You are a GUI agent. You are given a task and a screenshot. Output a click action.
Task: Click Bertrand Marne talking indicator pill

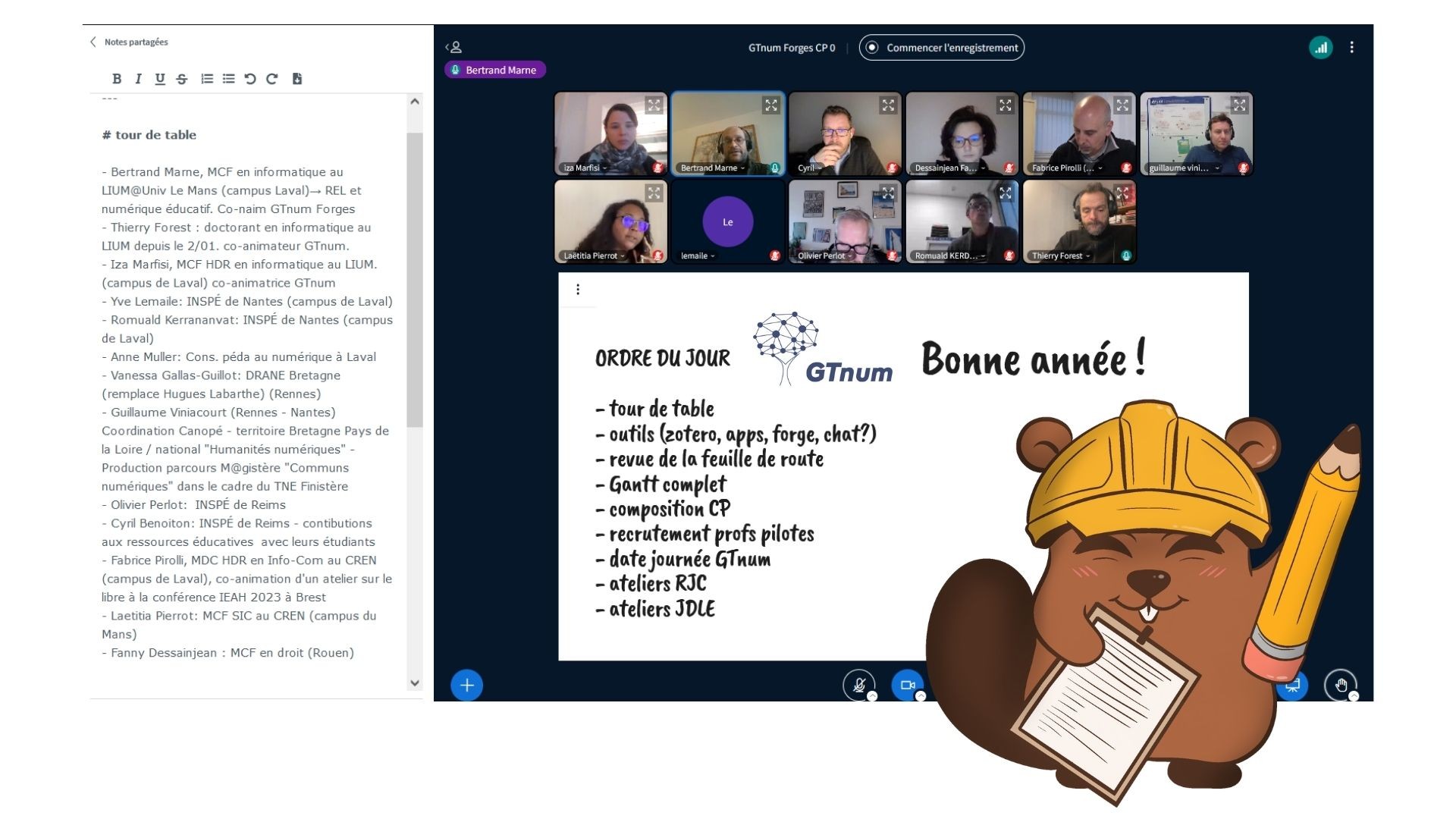pyautogui.click(x=495, y=70)
